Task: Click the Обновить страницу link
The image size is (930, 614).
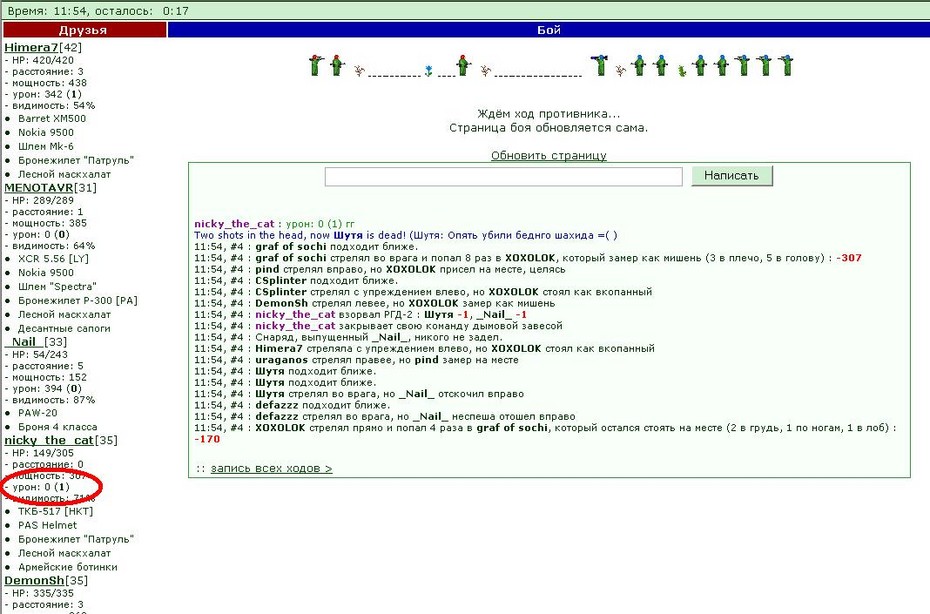Action: pyautogui.click(x=549, y=155)
